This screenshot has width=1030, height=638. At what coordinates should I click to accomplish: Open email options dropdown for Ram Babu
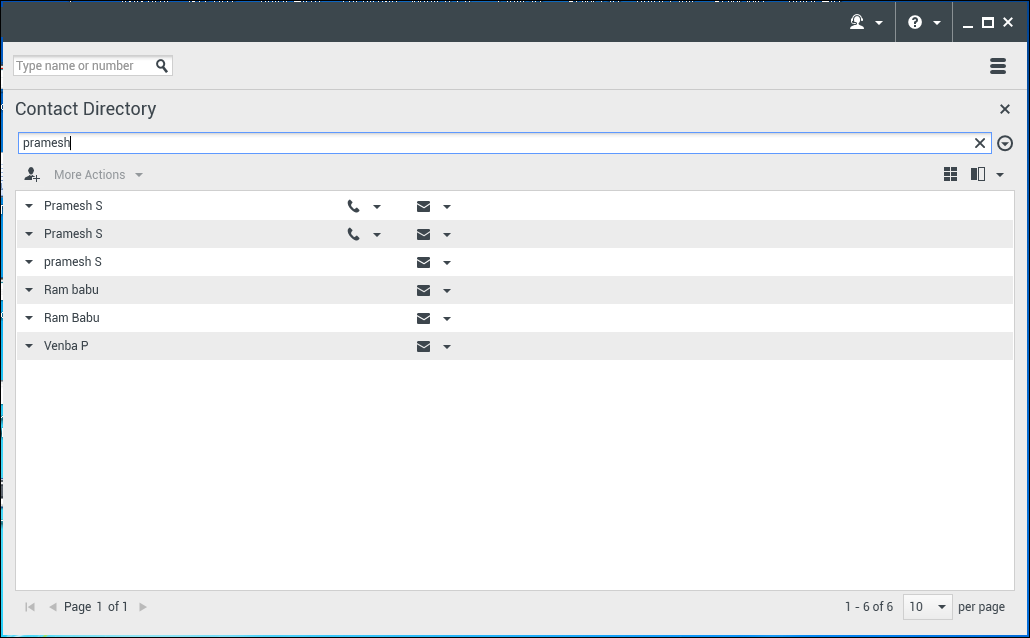pyautogui.click(x=447, y=318)
